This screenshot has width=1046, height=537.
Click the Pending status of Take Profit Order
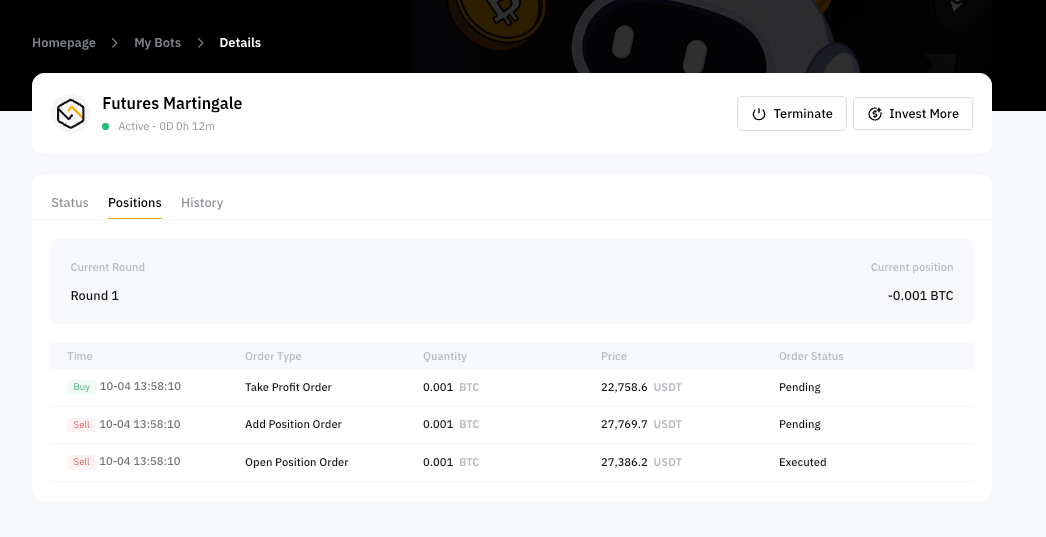800,388
